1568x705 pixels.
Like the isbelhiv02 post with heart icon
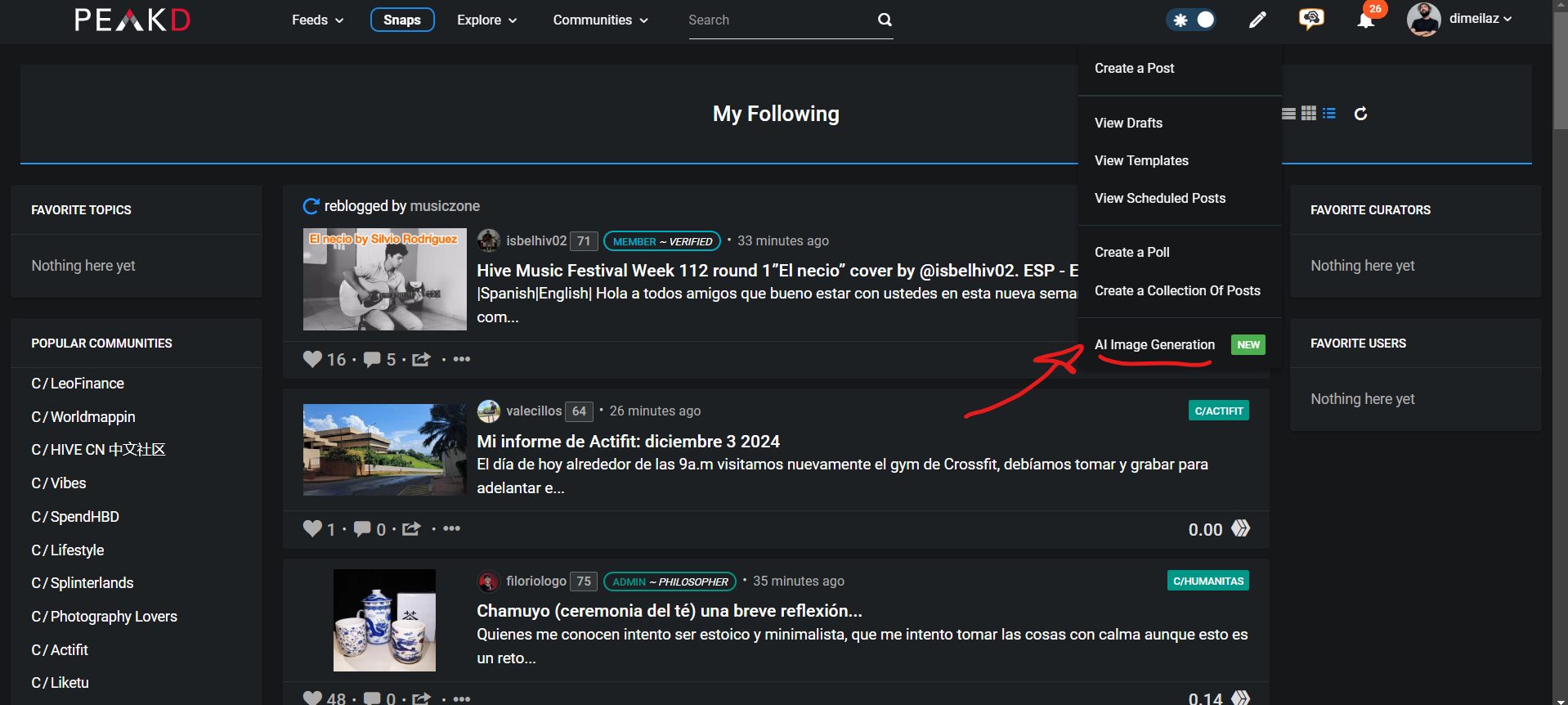312,359
